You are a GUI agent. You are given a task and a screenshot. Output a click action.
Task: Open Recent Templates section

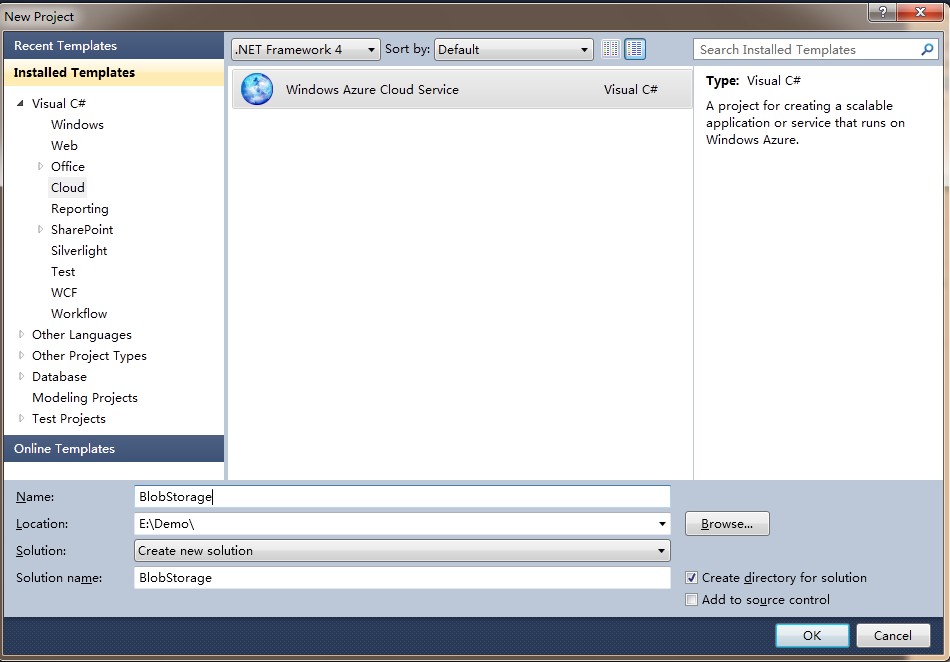(x=114, y=45)
